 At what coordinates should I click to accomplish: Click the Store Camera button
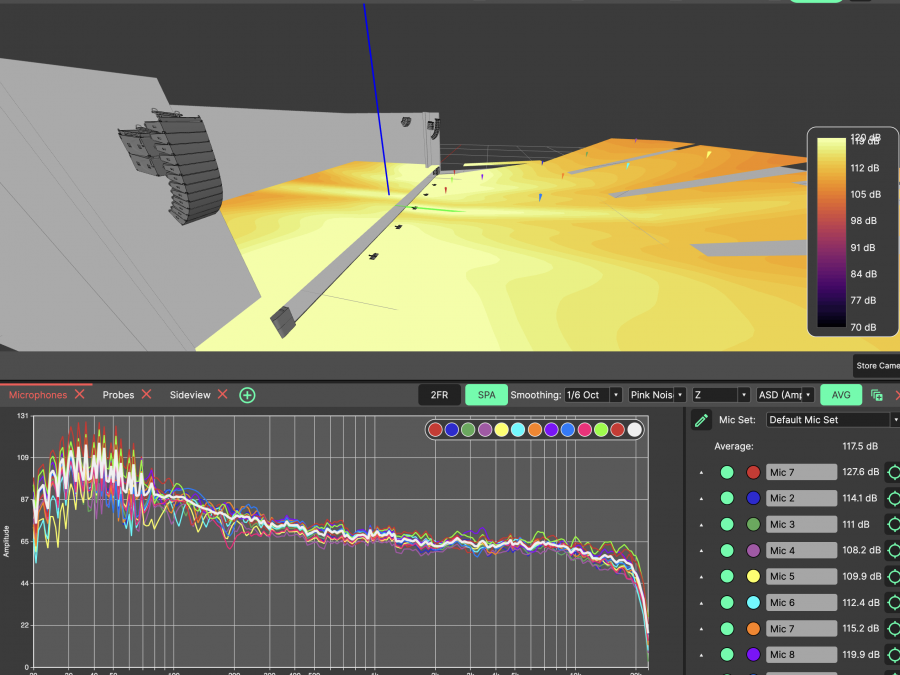point(877,366)
